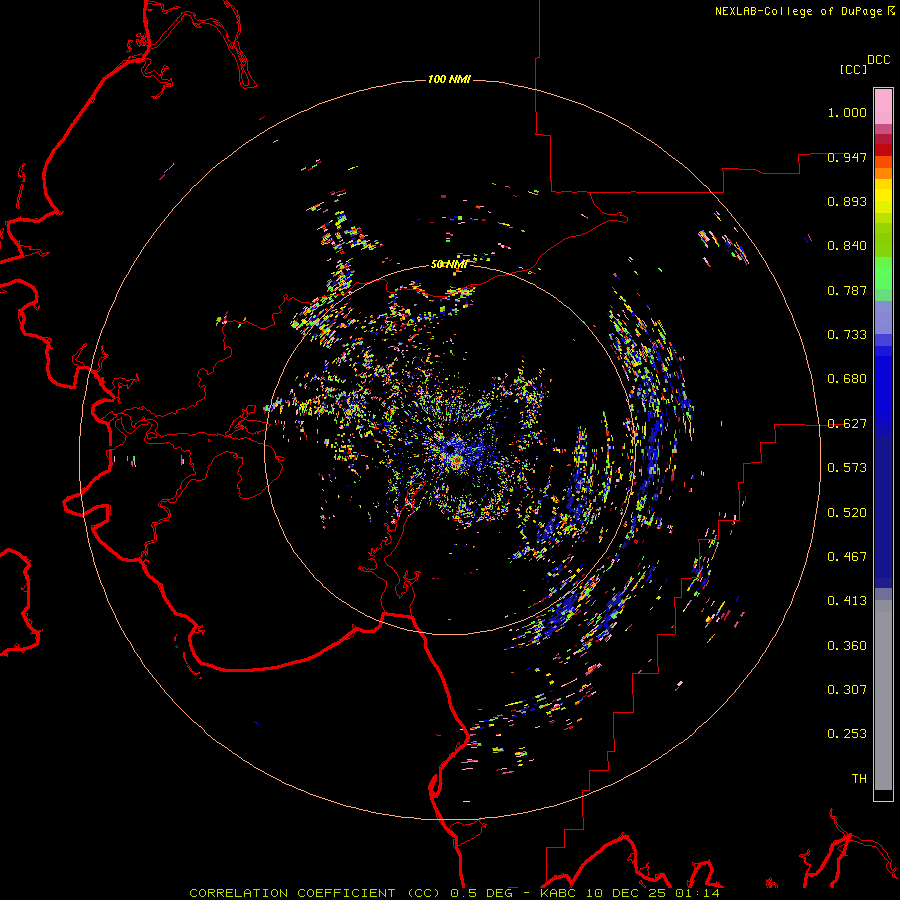
Task: Click the 0.360 colorbar value
Action: [847, 646]
